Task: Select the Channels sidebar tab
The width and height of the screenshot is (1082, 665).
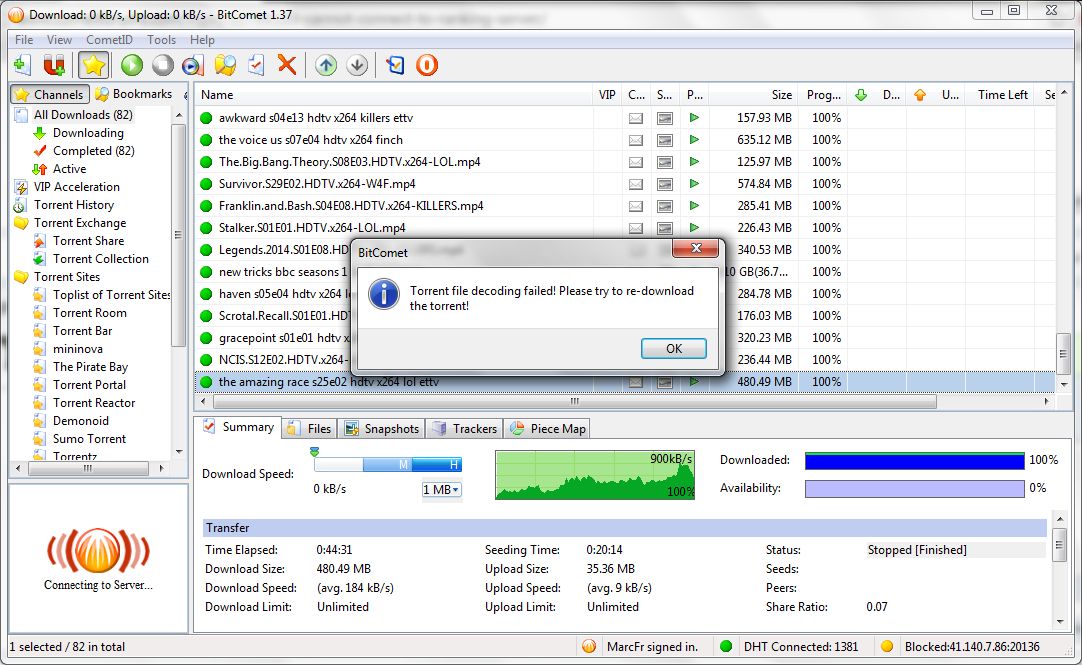Action: click(50, 95)
